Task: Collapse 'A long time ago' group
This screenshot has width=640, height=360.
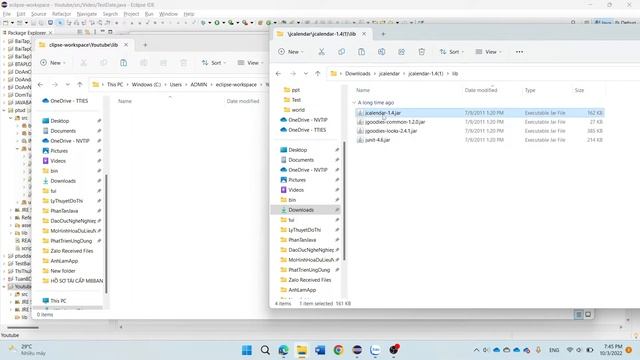Action: (x=354, y=103)
